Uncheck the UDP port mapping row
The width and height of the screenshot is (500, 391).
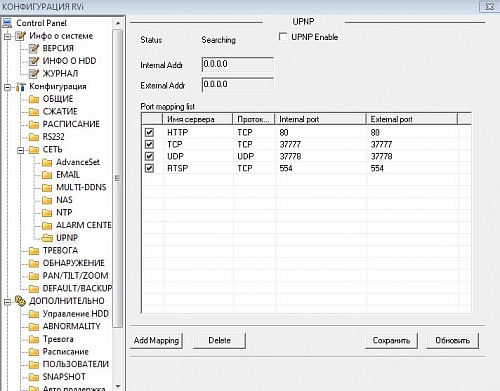coord(149,156)
